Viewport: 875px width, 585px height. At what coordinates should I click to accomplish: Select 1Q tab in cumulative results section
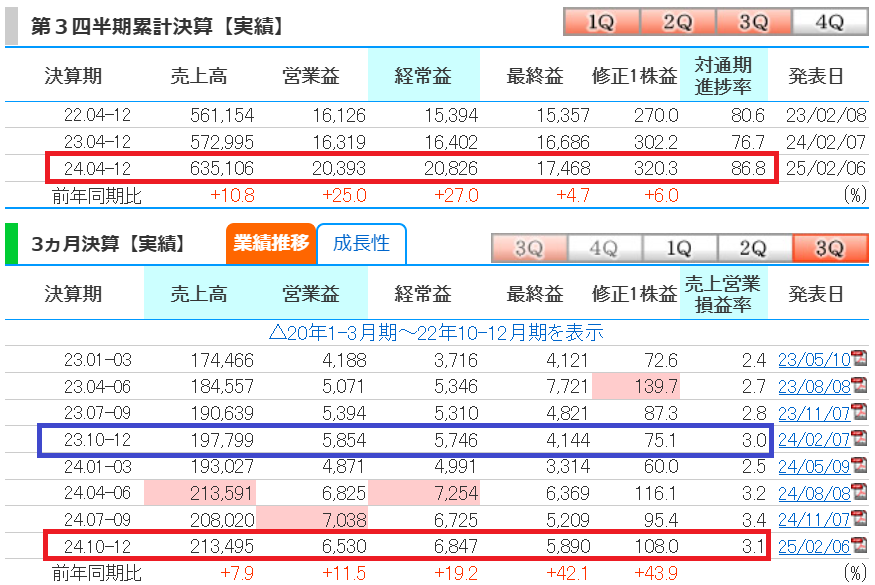pyautogui.click(x=602, y=22)
